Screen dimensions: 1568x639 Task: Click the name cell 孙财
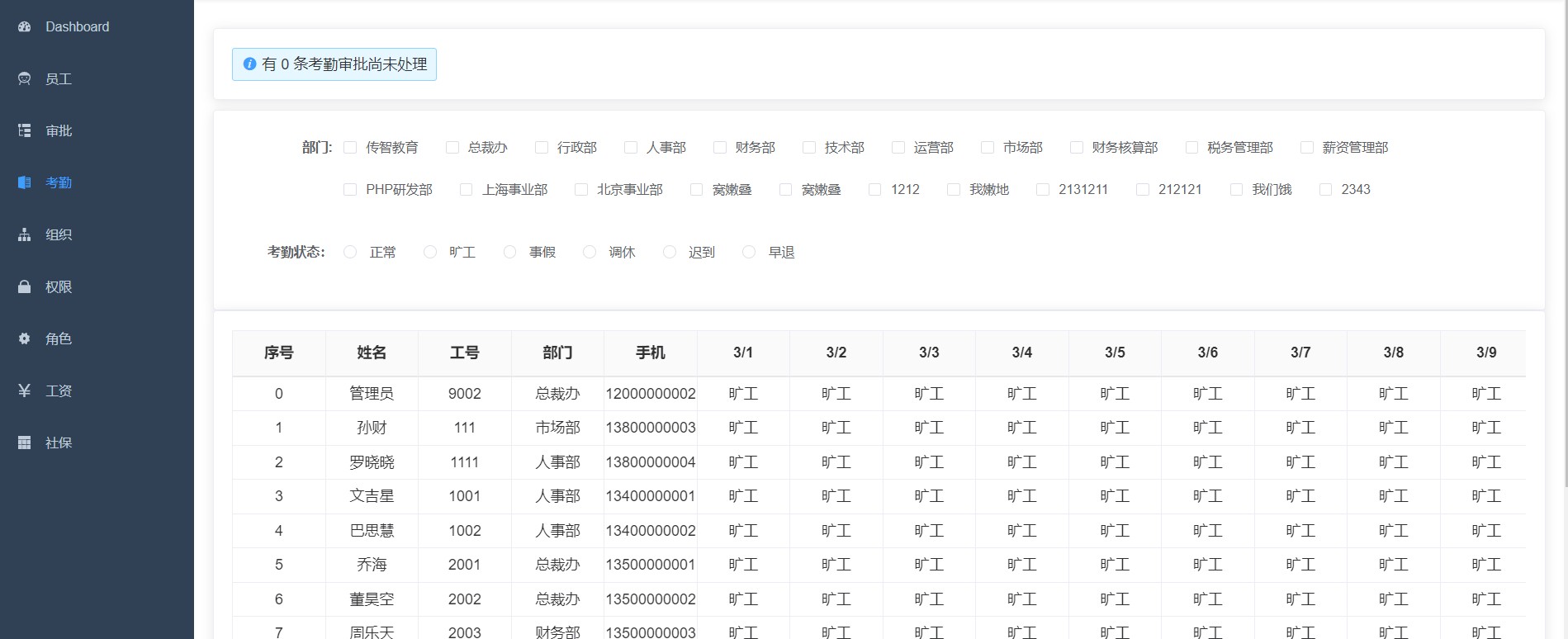pos(372,428)
